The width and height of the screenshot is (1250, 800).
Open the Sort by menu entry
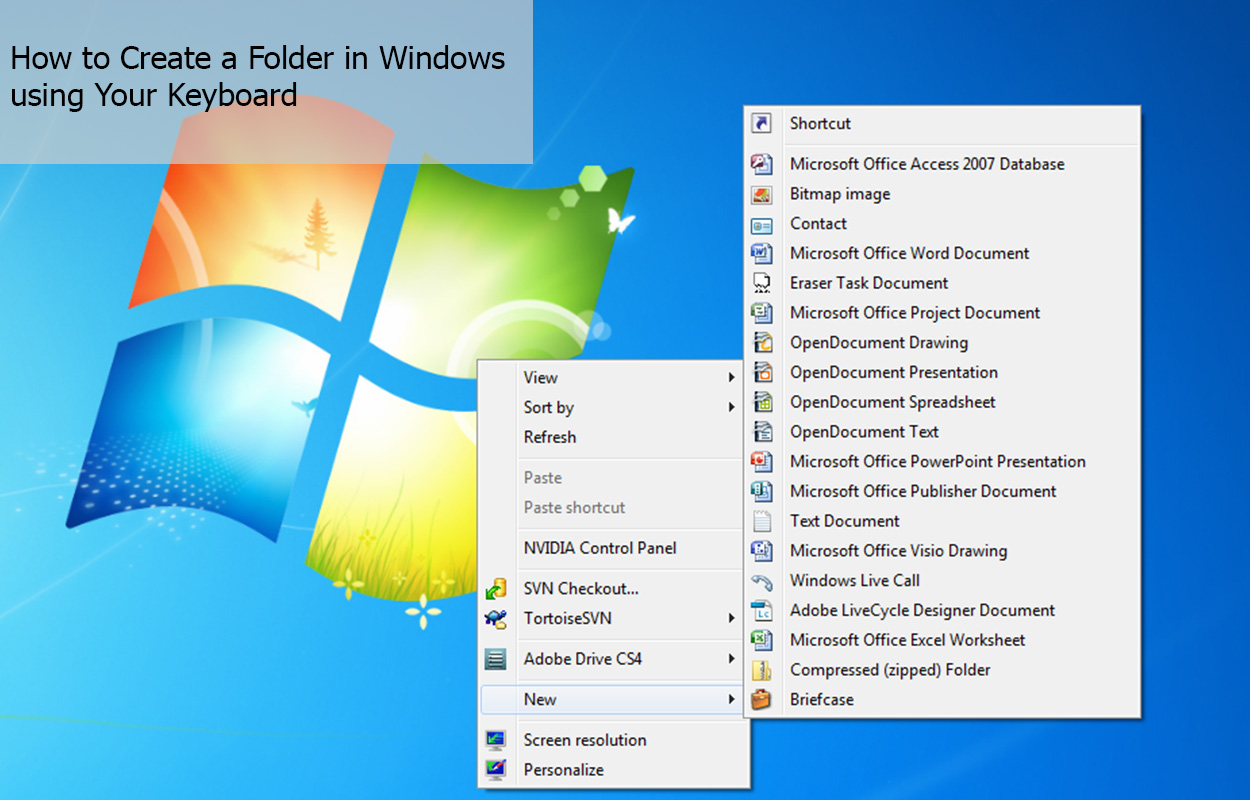click(x=612, y=408)
